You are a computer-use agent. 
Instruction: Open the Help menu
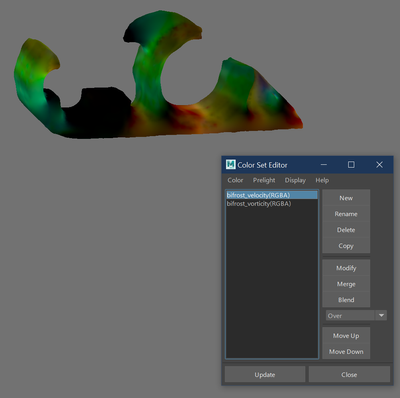322,180
